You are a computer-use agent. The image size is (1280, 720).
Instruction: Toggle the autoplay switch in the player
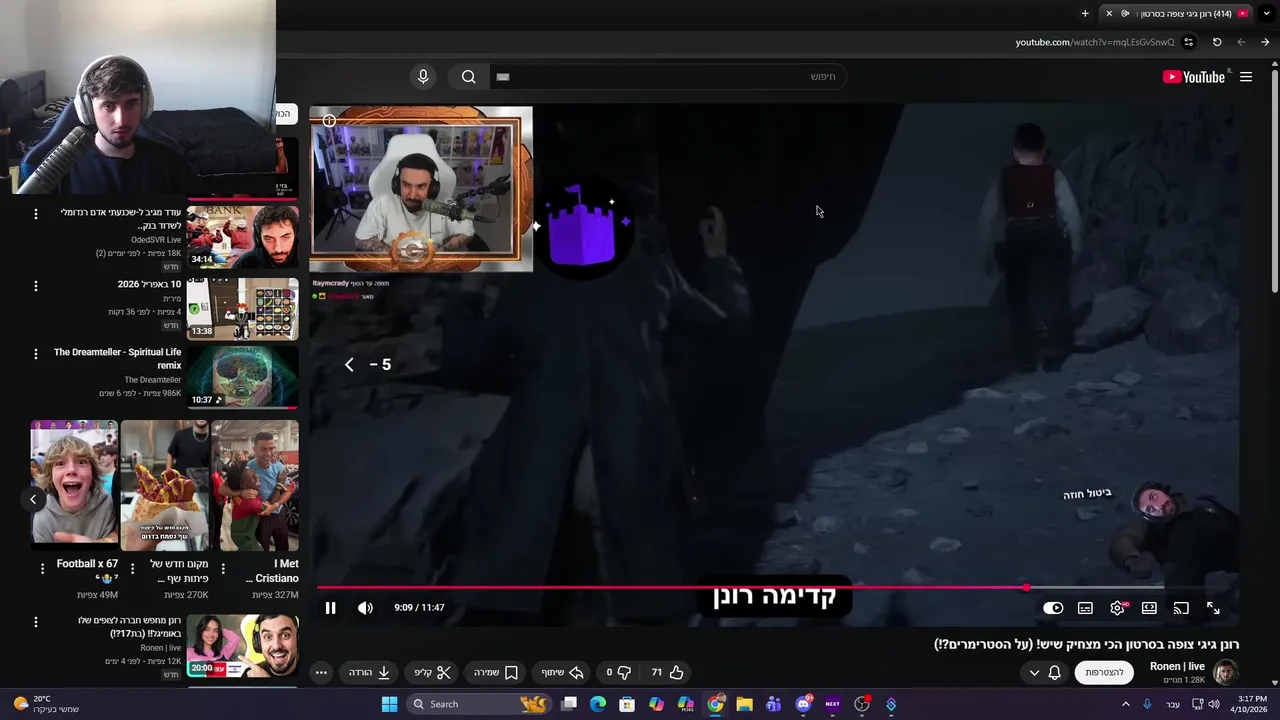coord(1053,608)
